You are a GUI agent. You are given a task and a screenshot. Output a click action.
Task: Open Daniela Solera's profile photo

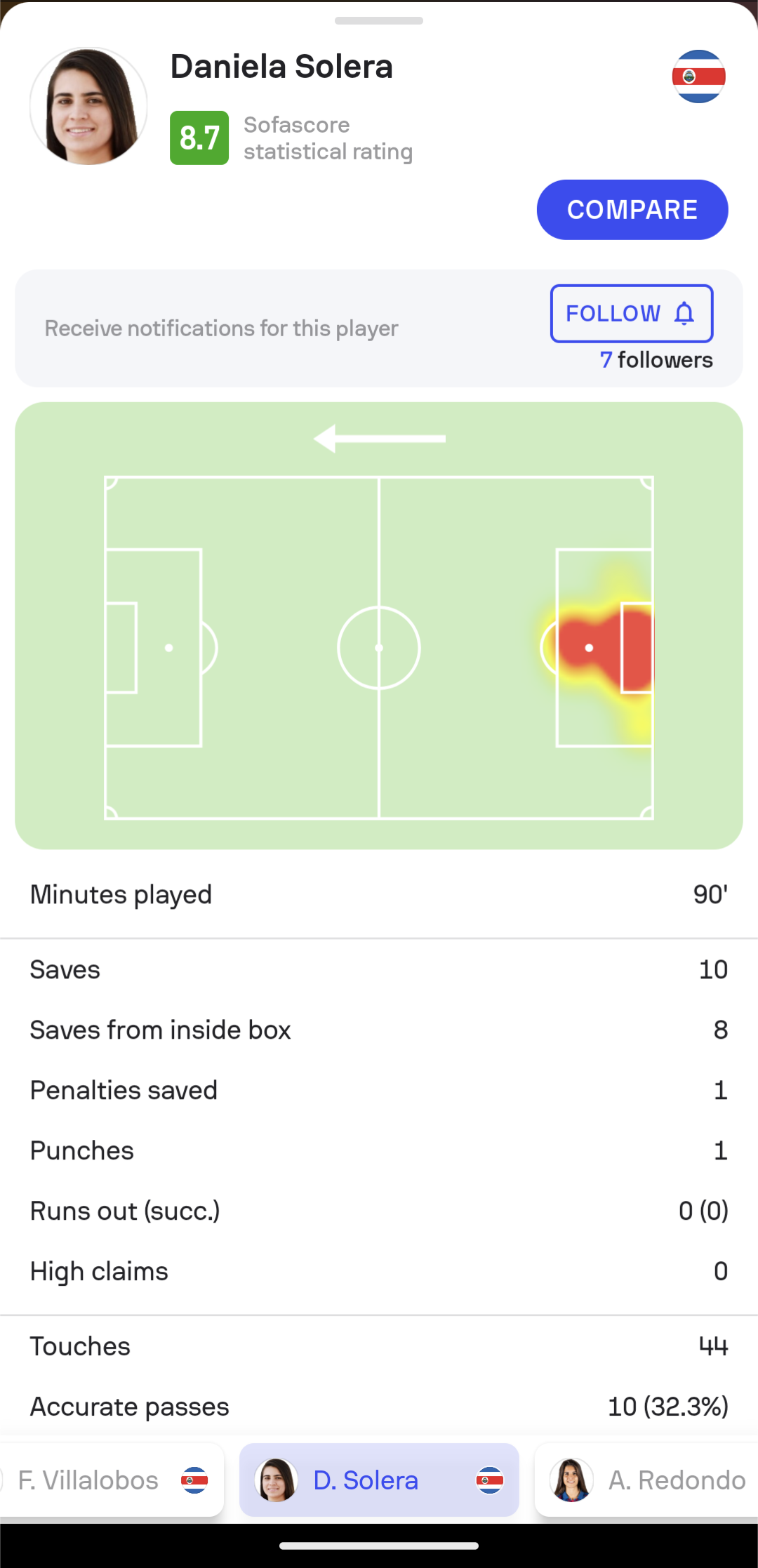pyautogui.click(x=88, y=106)
